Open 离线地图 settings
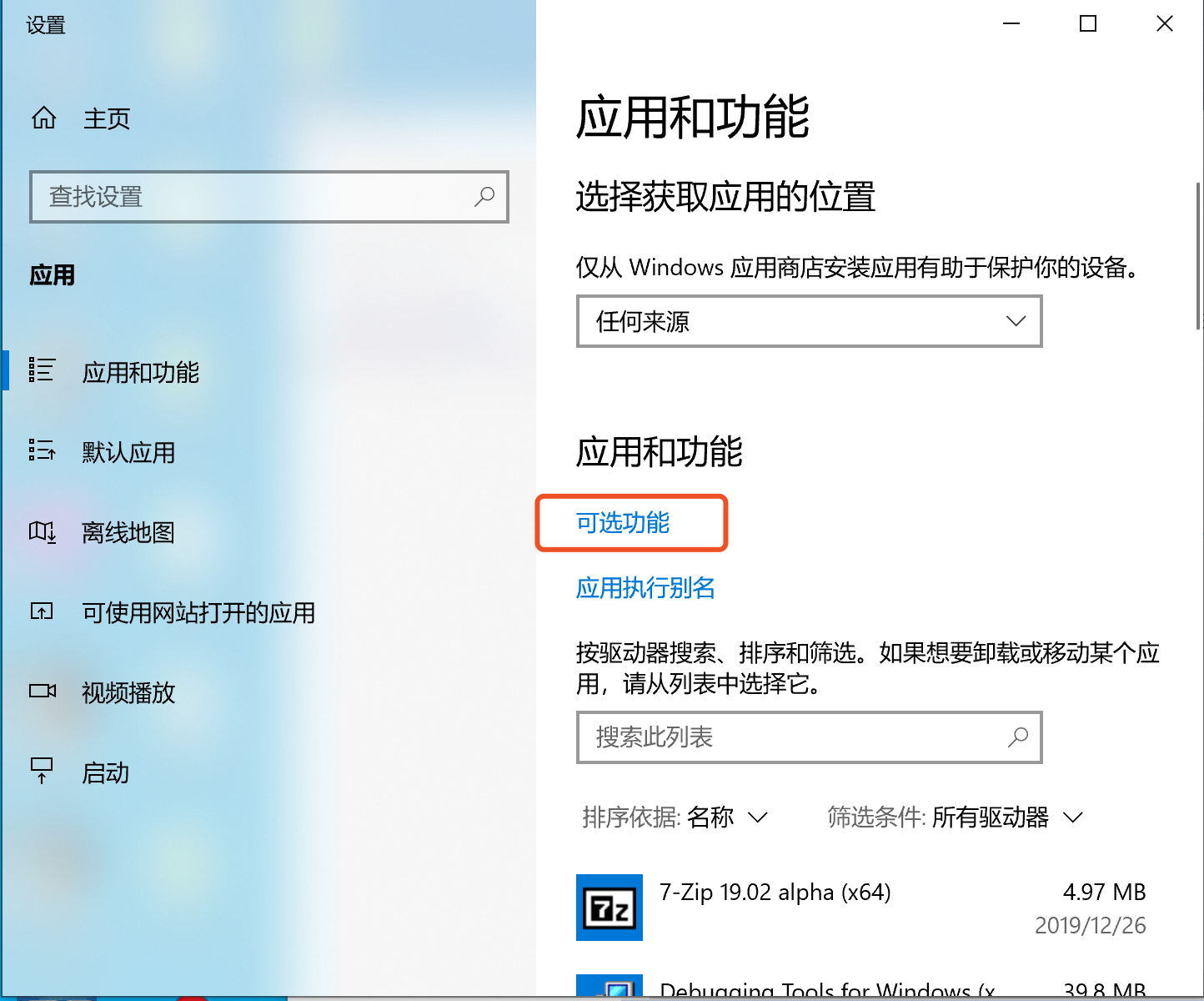The image size is (1204, 1001). coord(126,533)
